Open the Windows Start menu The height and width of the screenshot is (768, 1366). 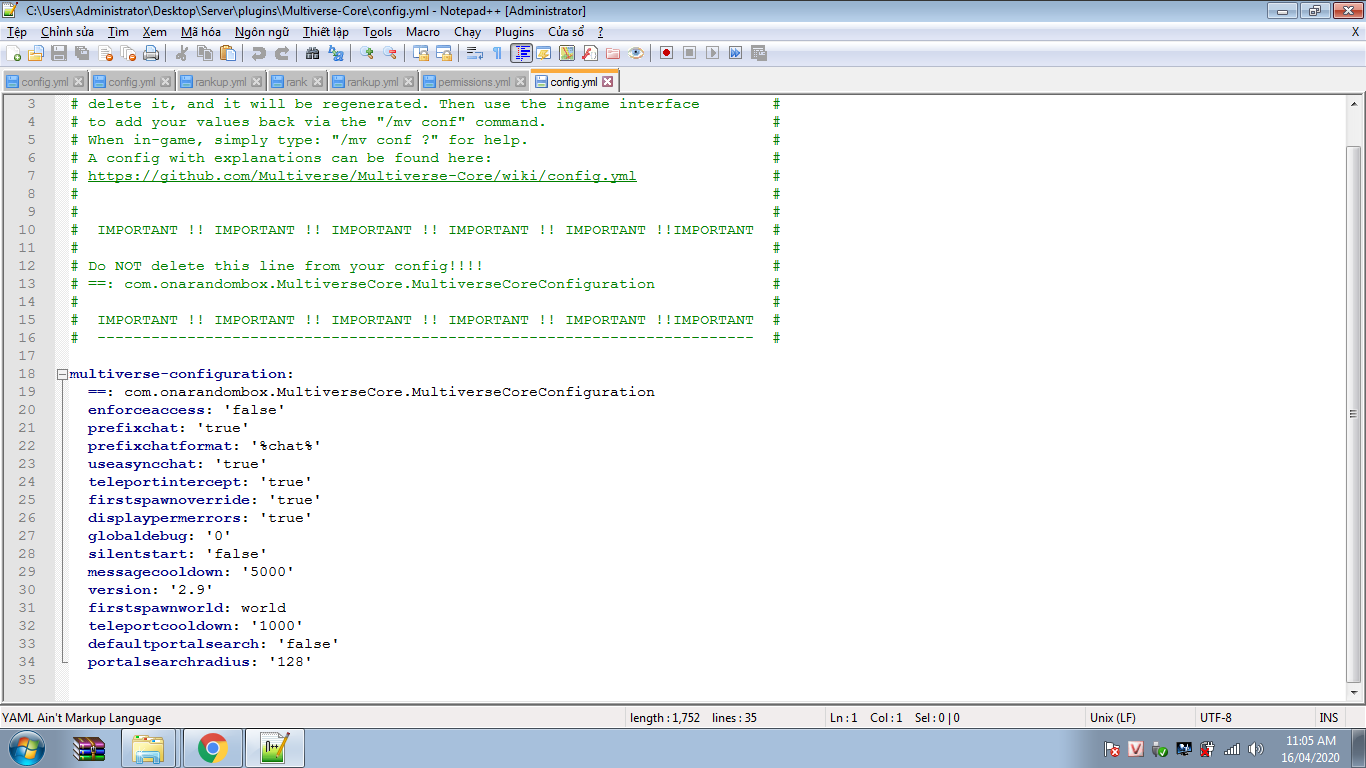coord(26,748)
